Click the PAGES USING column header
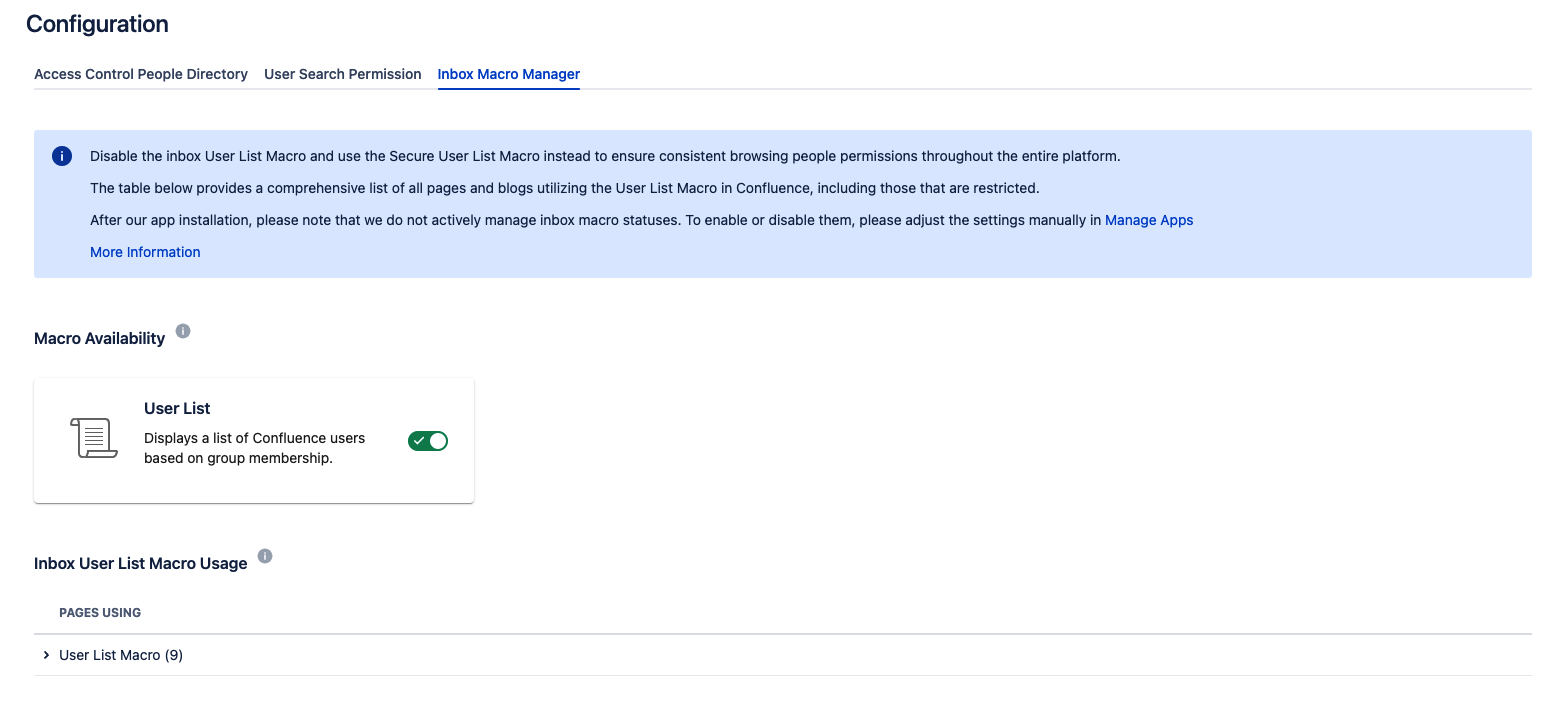Viewport: 1547px width, 707px height. coord(100,612)
